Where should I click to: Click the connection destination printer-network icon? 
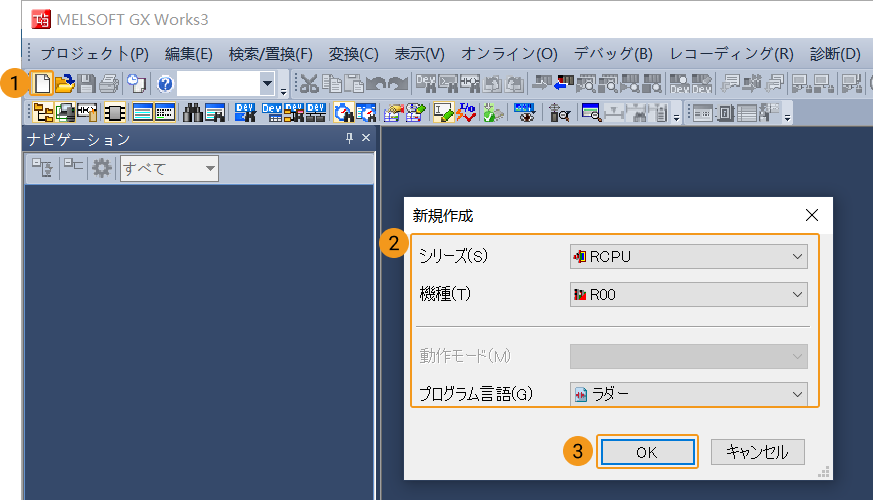pyautogui.click(x=65, y=113)
